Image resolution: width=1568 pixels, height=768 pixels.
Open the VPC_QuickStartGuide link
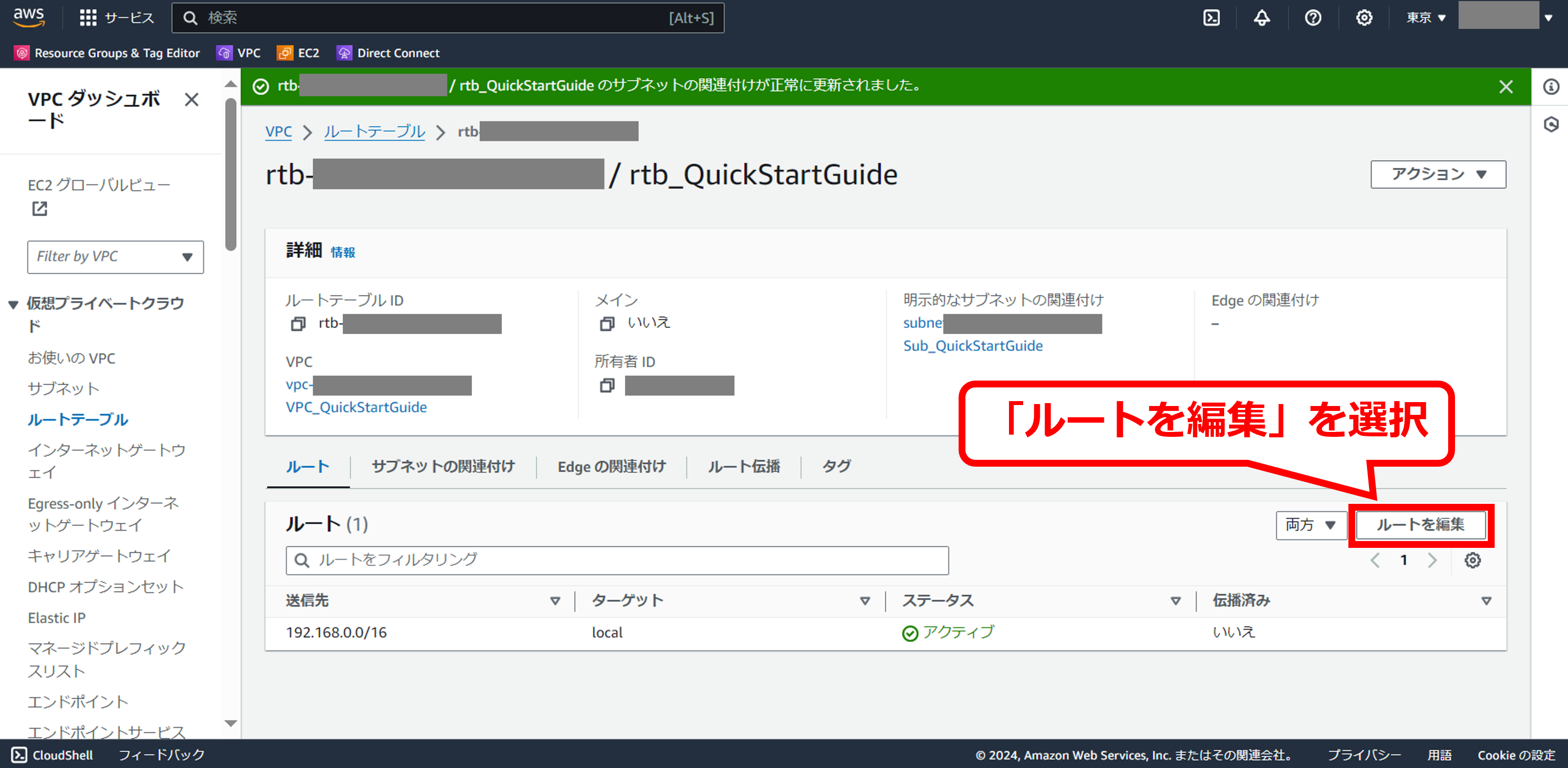[x=356, y=407]
